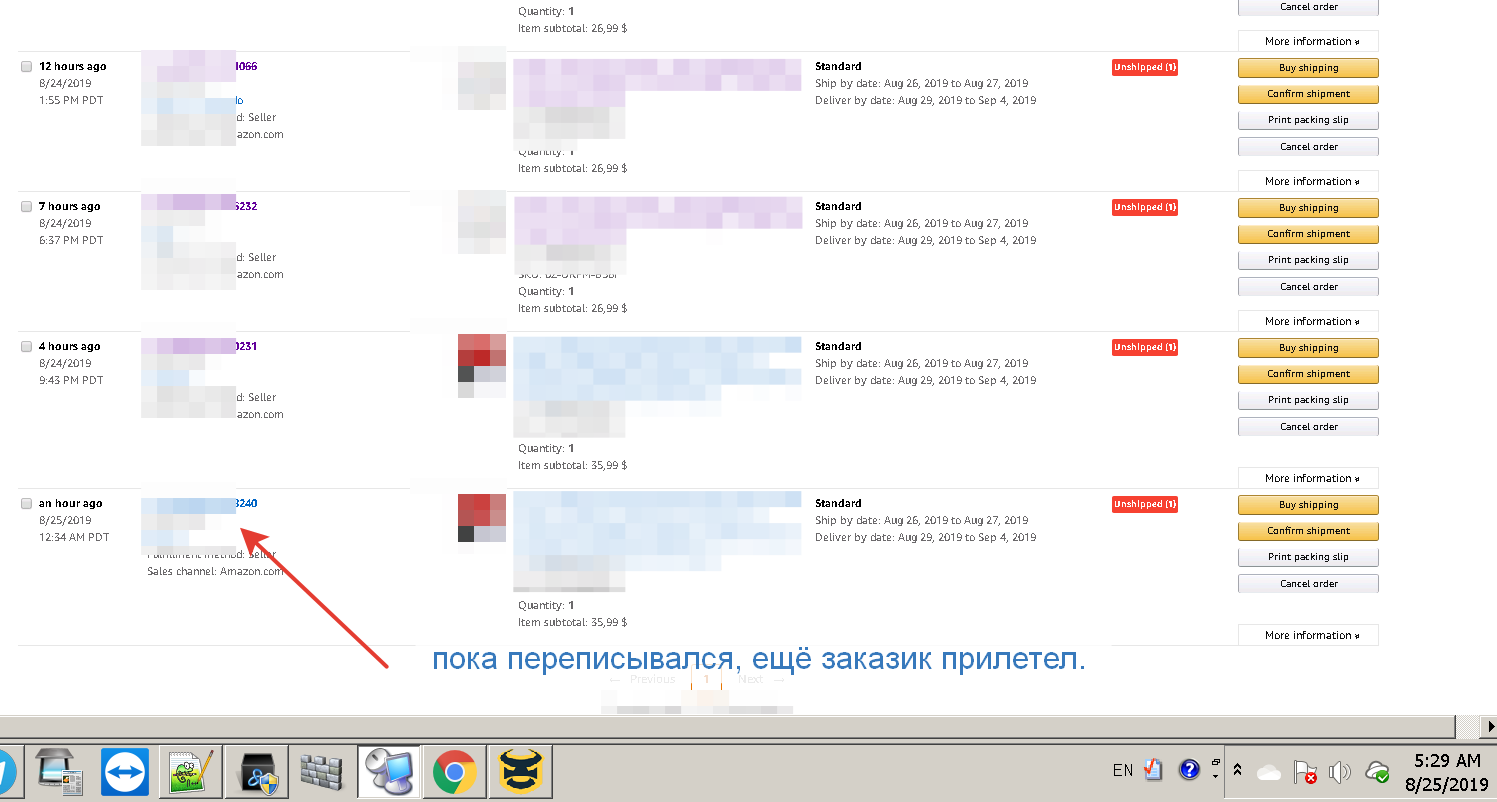The width and height of the screenshot is (1497, 802).
Task: Expand More information for the 4-hours-ago order
Action: pos(1308,478)
